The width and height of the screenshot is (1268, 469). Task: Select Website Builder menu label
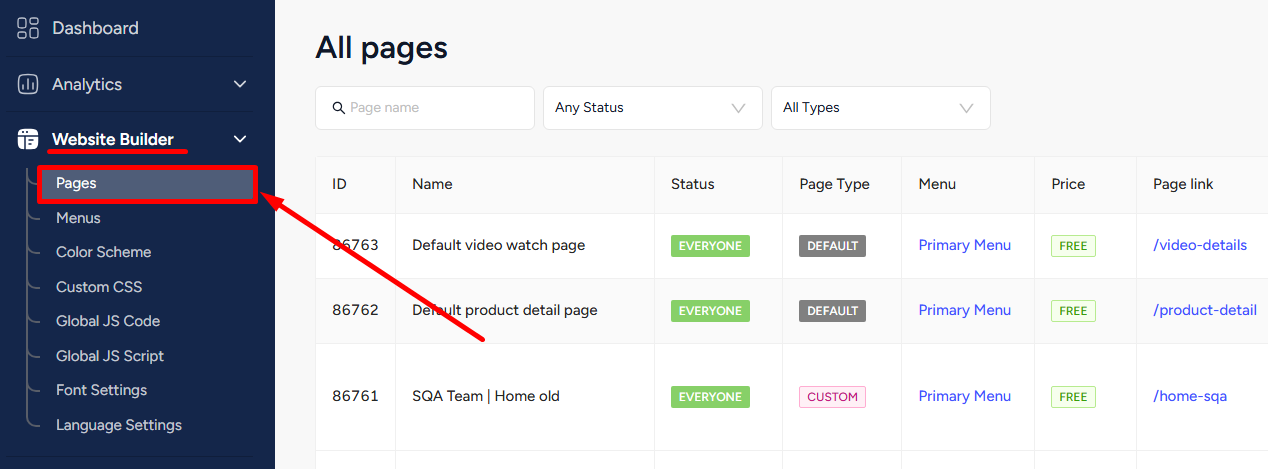coord(113,139)
